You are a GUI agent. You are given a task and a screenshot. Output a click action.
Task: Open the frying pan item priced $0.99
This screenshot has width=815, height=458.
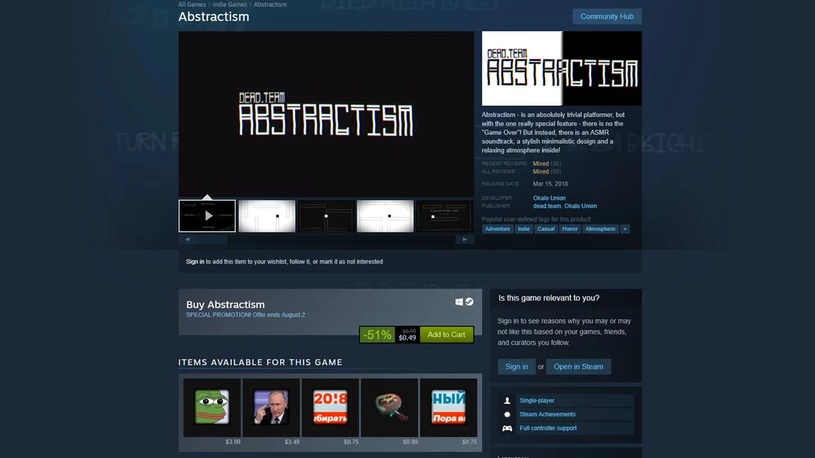389,407
